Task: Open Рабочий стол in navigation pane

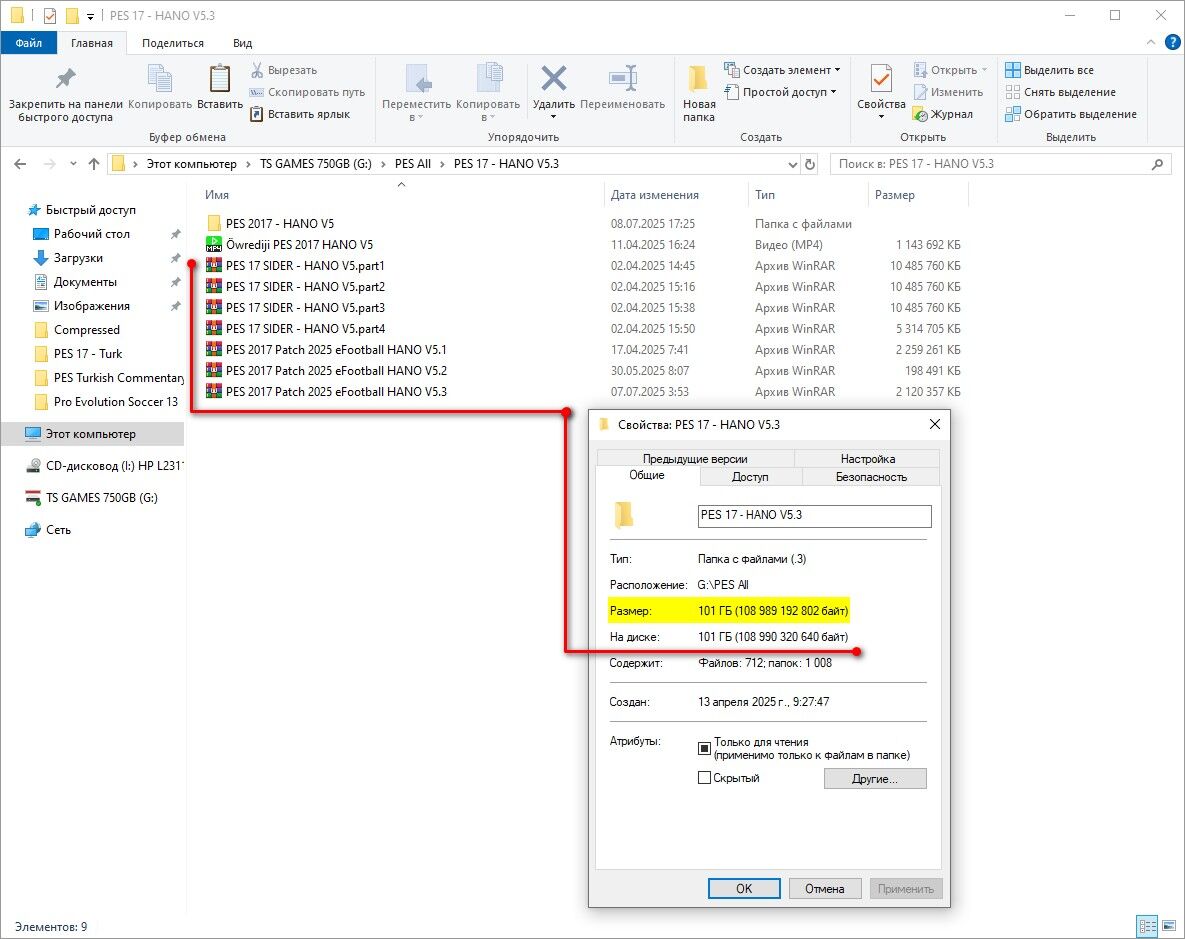Action: pyautogui.click(x=91, y=234)
